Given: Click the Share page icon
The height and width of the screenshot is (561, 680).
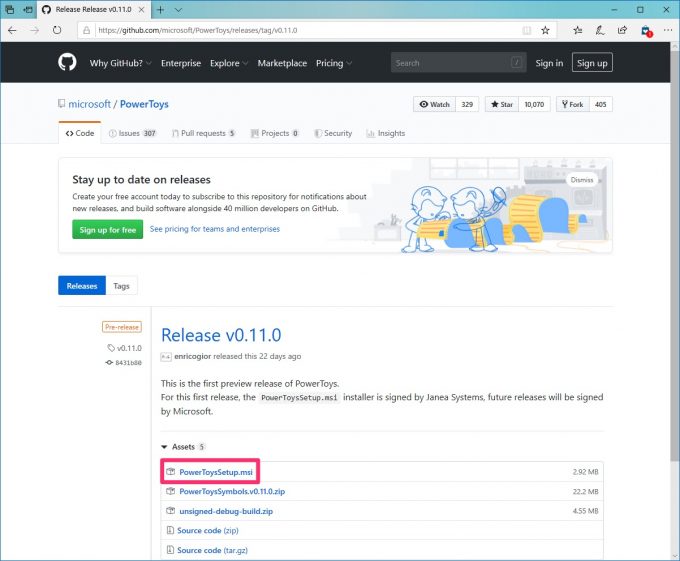Looking at the screenshot, I should coord(622,30).
